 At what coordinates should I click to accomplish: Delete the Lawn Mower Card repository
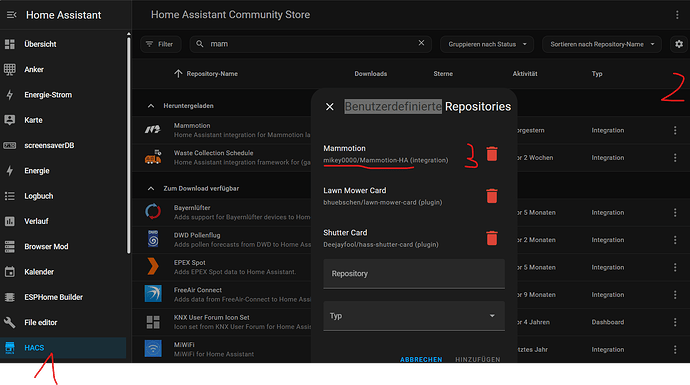pos(492,196)
